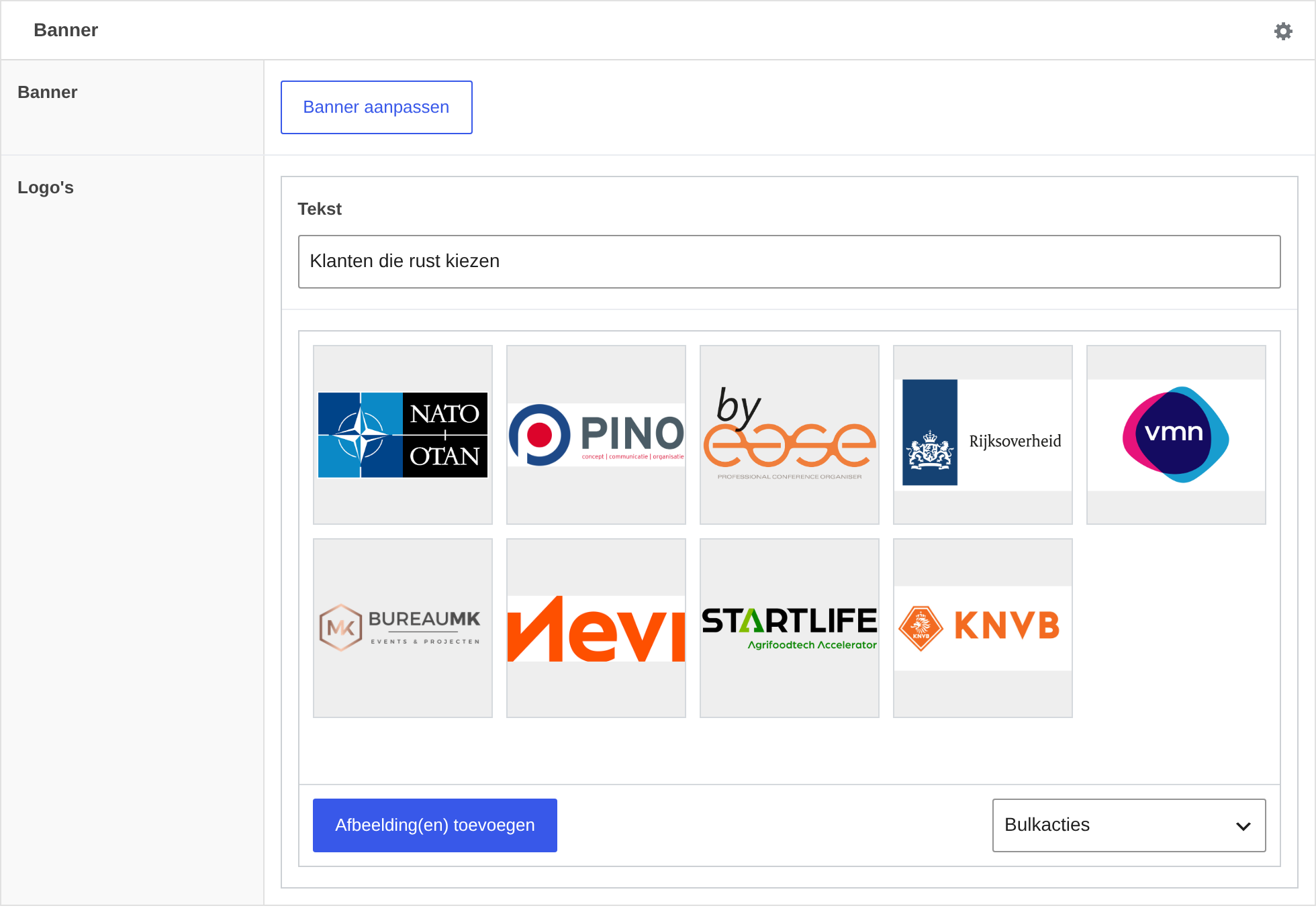Click the empty gallery slot beside KNVB
Image resolution: width=1316 pixels, height=910 pixels.
1176,628
